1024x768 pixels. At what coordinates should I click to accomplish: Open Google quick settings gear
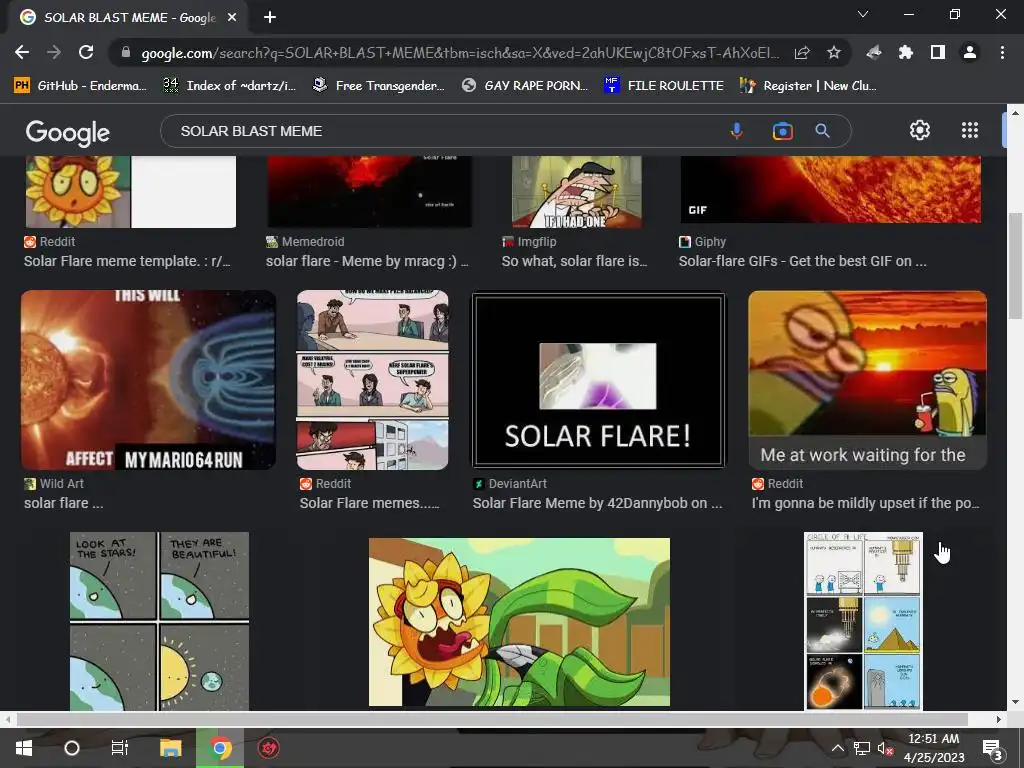click(x=920, y=131)
